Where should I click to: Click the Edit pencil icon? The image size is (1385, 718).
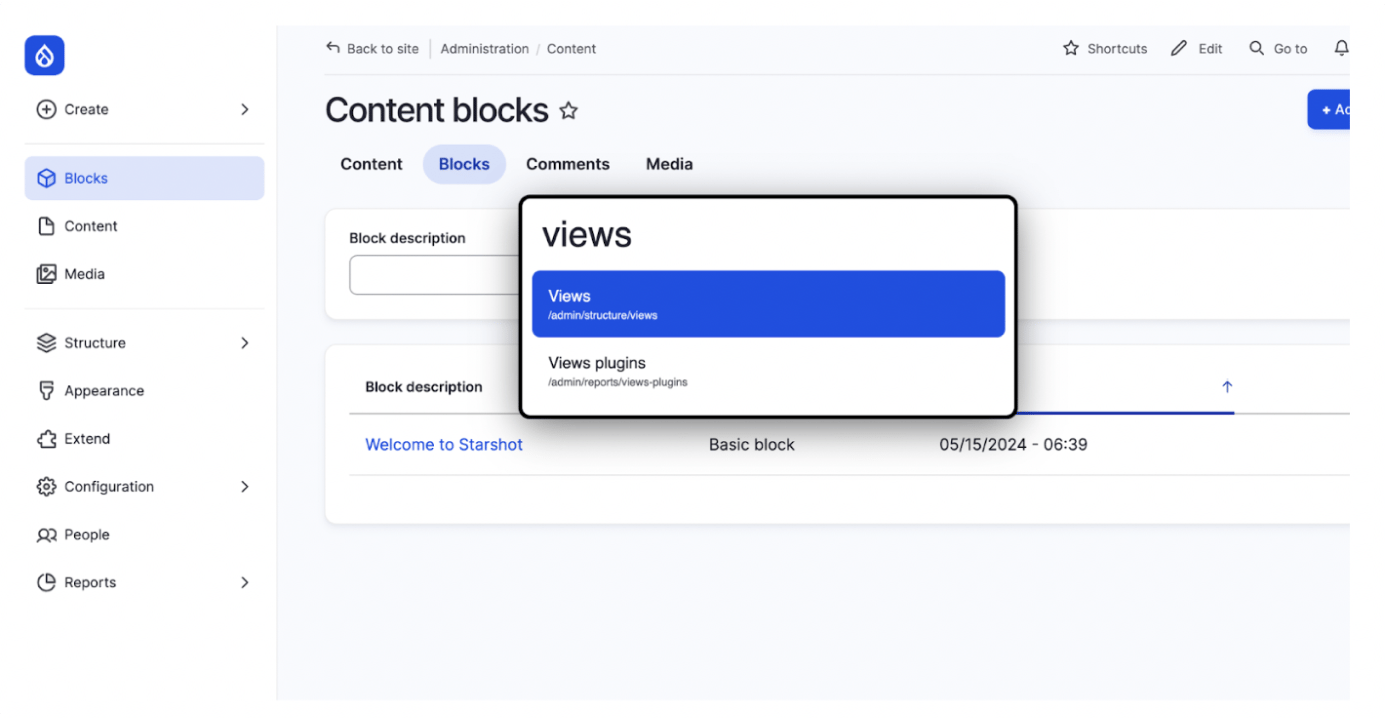pos(1179,48)
